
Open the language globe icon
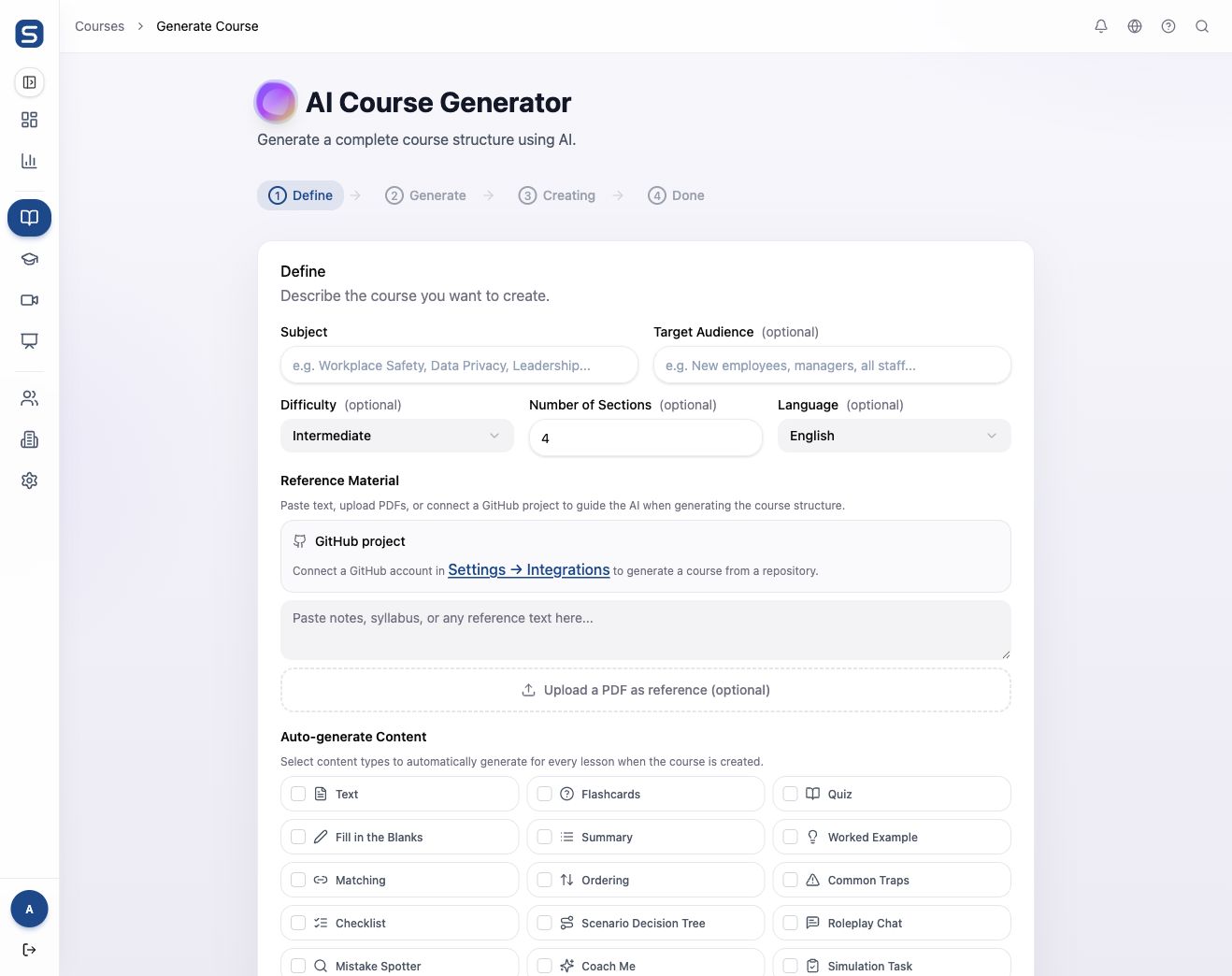click(1135, 26)
